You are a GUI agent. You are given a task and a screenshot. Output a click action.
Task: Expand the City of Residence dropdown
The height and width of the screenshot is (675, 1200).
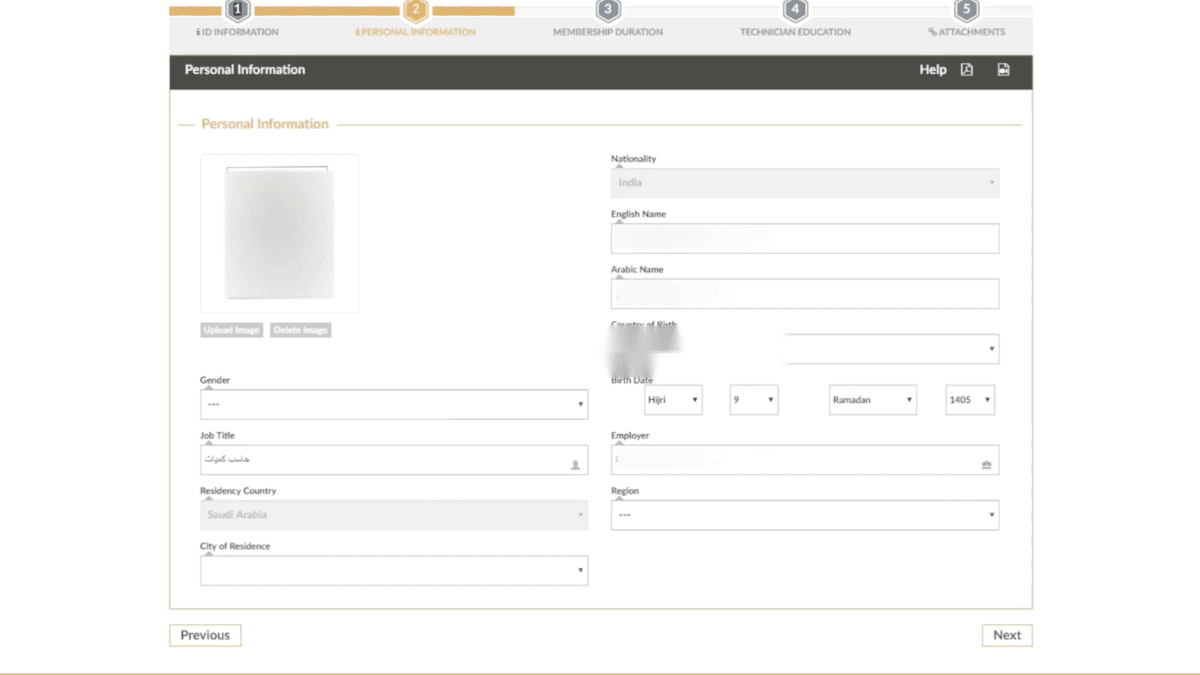click(394, 570)
